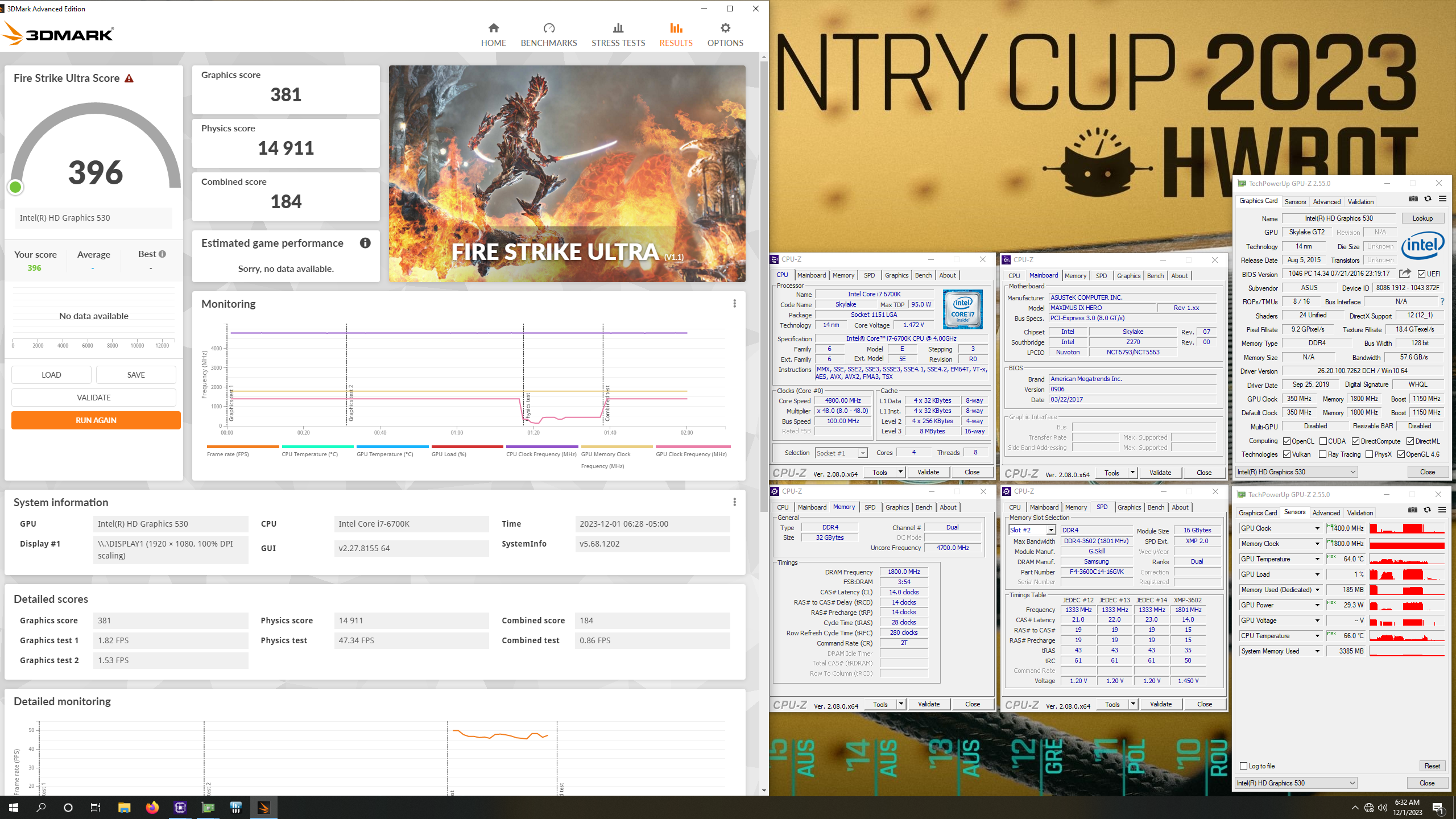Open the 3DMark Home page
This screenshot has width=1456, height=819.
493,35
